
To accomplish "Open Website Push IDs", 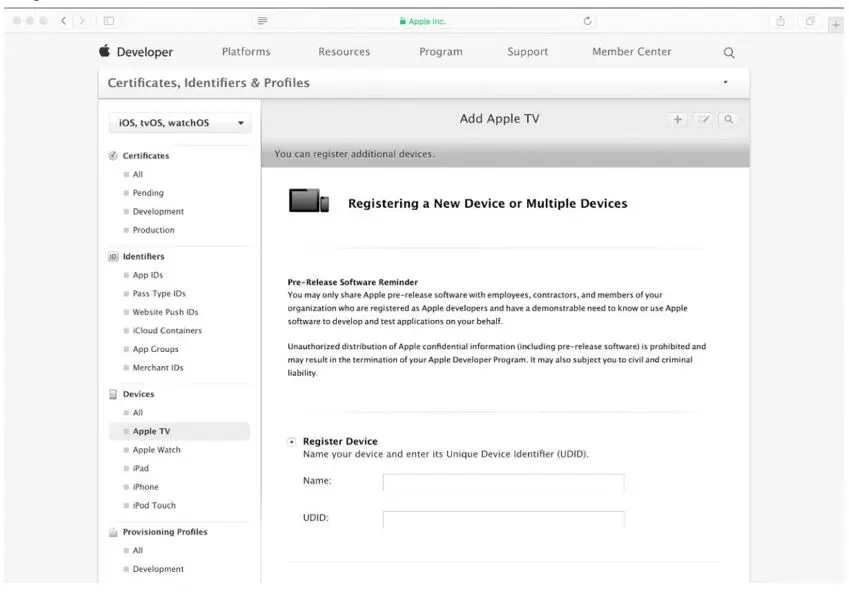I will tap(165, 312).
